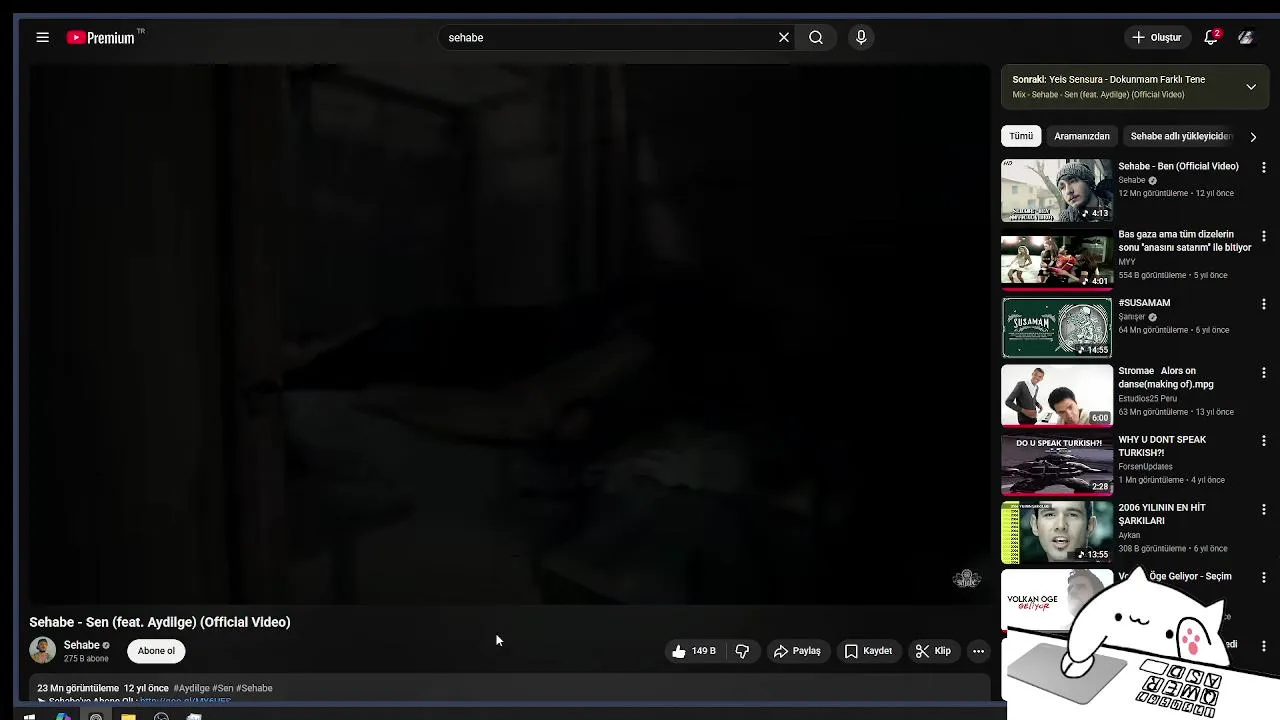Viewport: 1280px width, 720px height.
Task: Open more actions three-dot menu under video
Action: [979, 651]
